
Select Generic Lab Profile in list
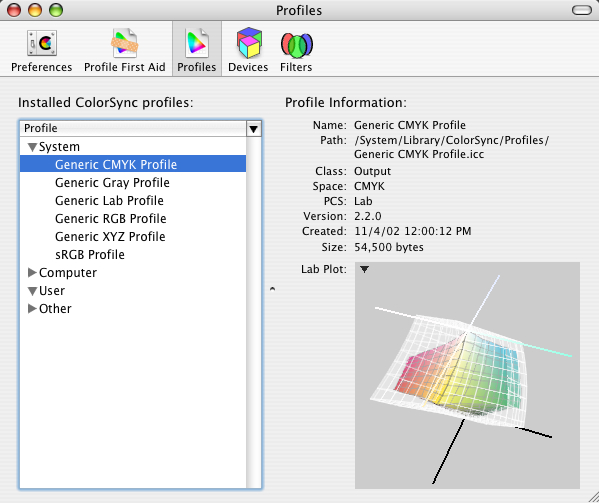point(109,201)
